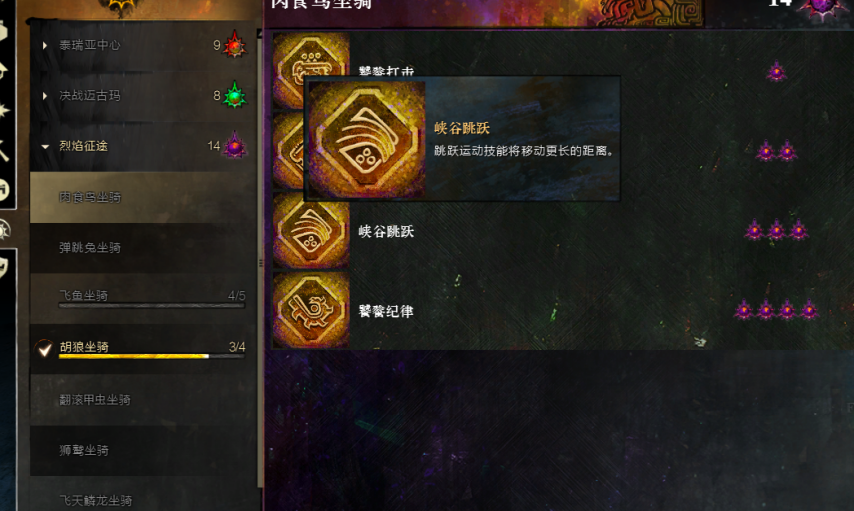Click the 峡谷跳跃 mastery icon in the list

click(311, 231)
